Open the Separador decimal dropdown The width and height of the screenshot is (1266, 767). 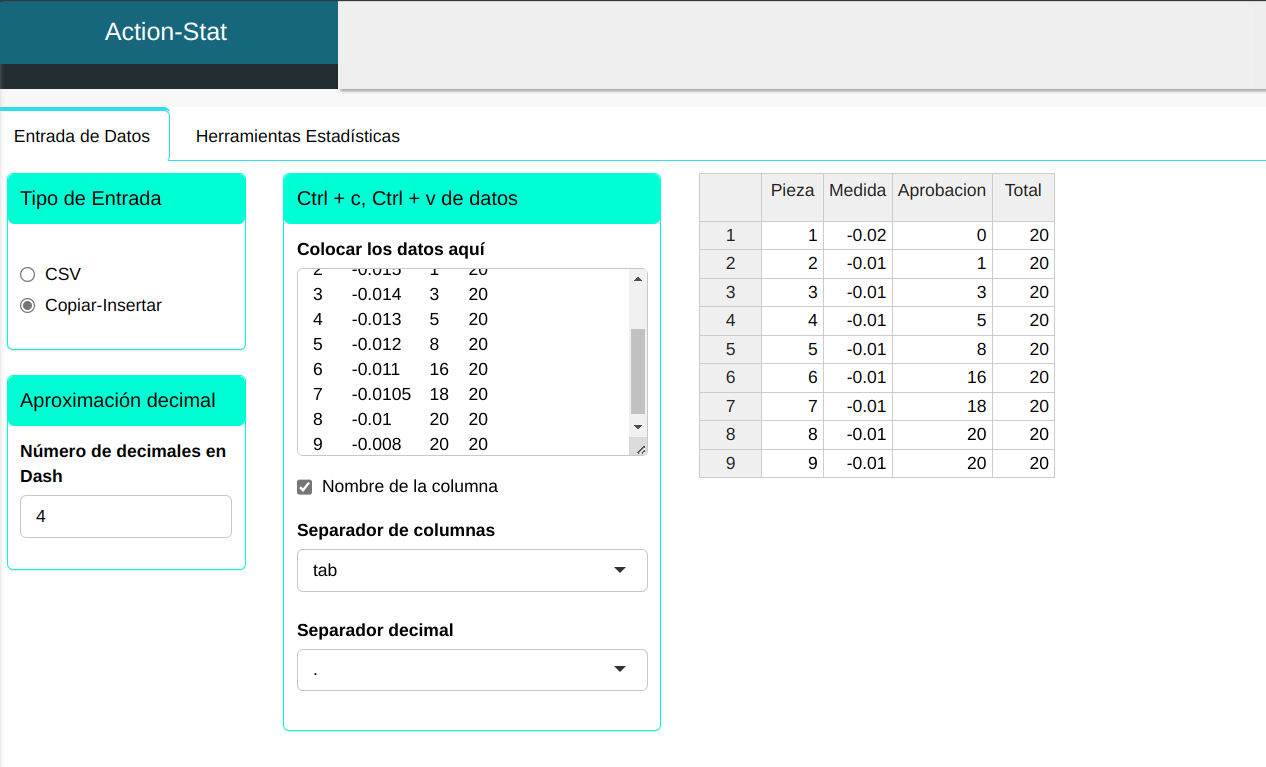pos(472,670)
